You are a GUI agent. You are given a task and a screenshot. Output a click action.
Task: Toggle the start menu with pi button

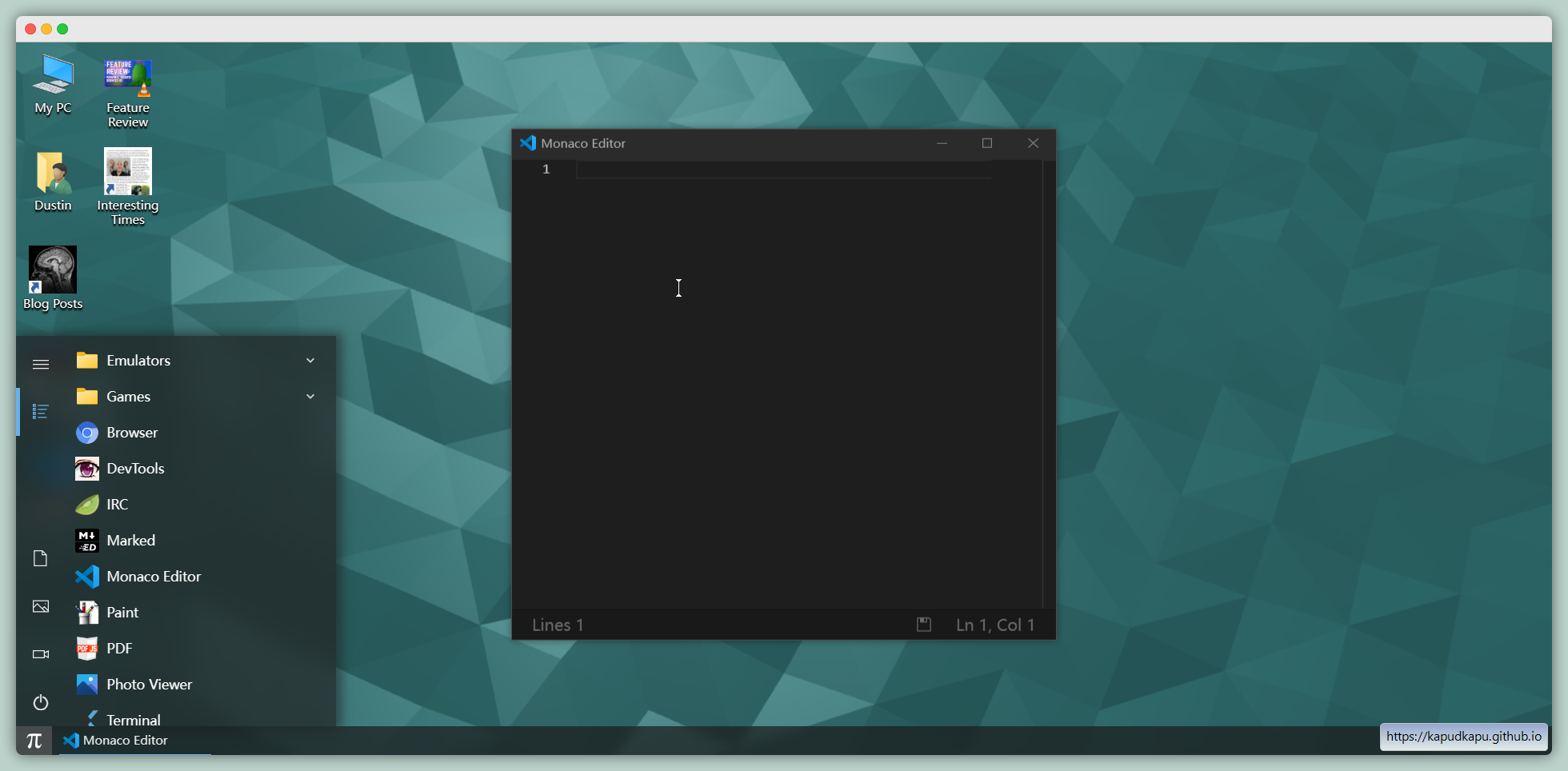34,741
